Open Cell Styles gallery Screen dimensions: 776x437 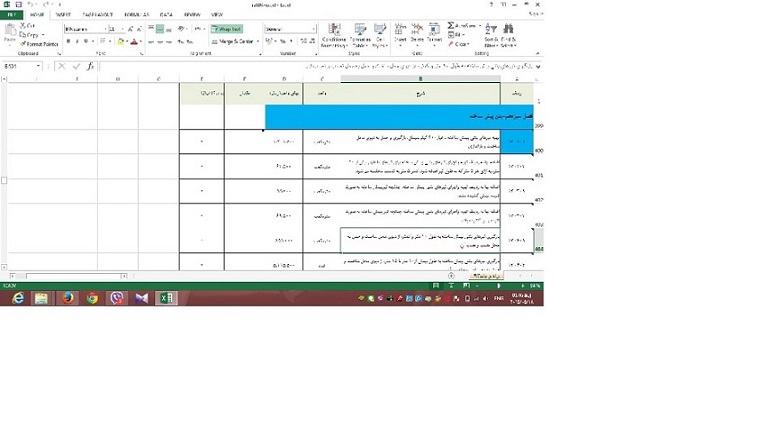click(x=380, y=35)
